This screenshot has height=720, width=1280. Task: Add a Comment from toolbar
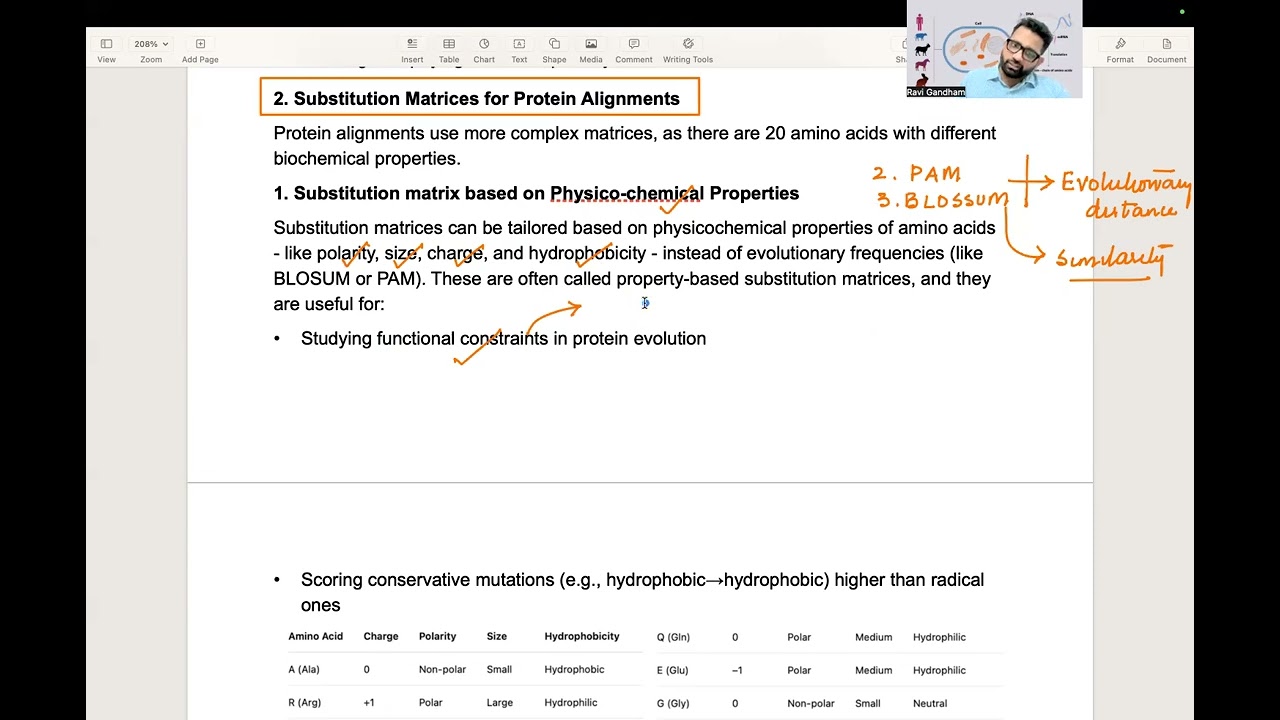tap(634, 50)
